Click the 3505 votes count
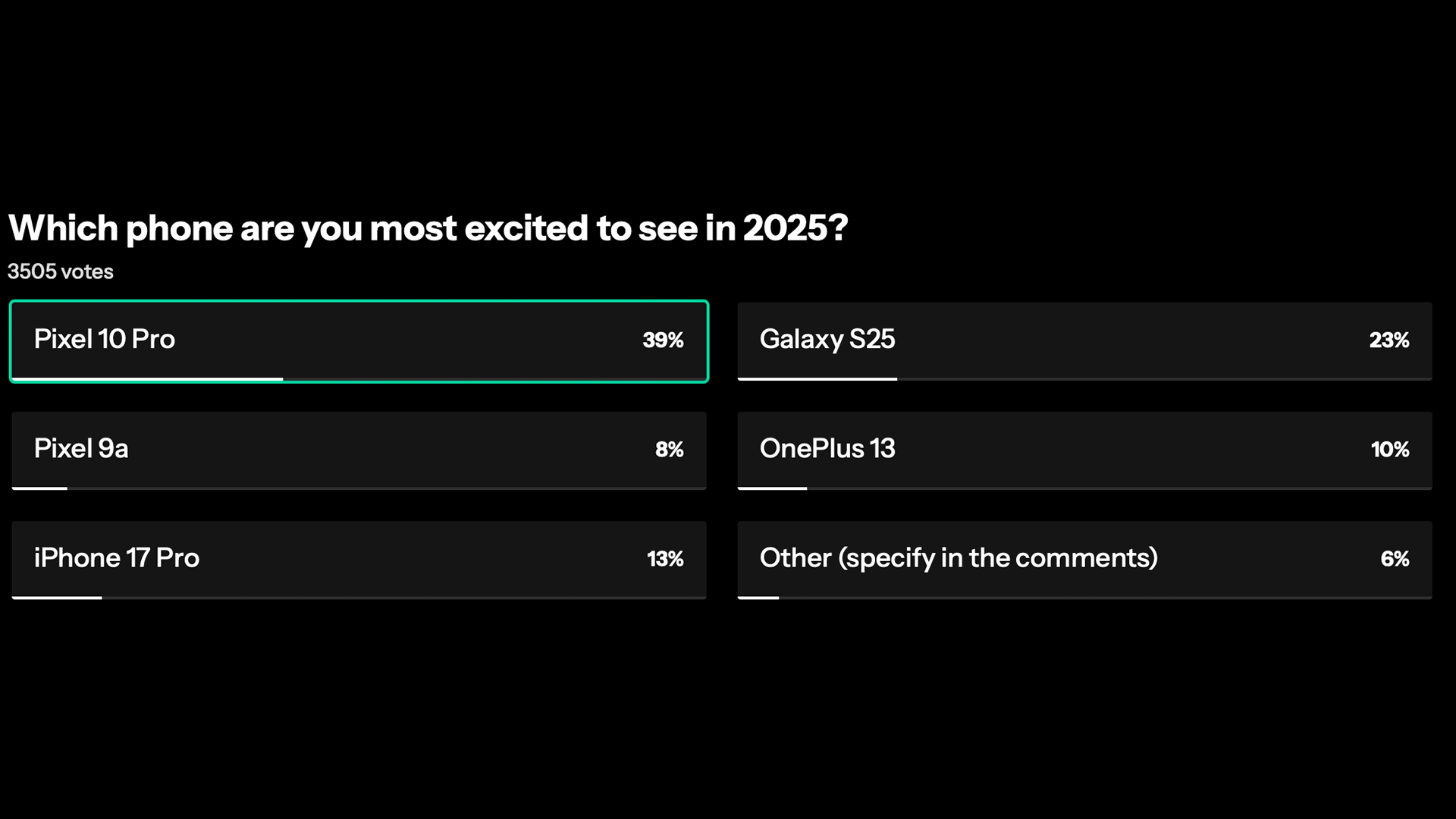 click(x=61, y=271)
